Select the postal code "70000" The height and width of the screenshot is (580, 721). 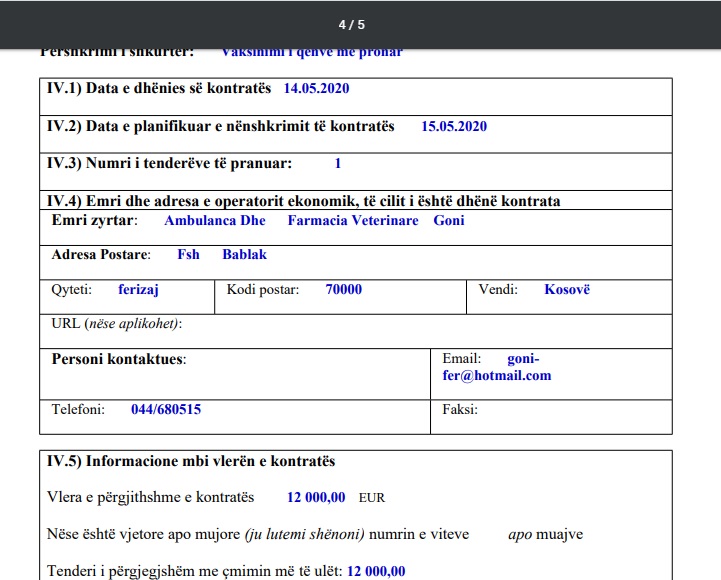coord(344,289)
